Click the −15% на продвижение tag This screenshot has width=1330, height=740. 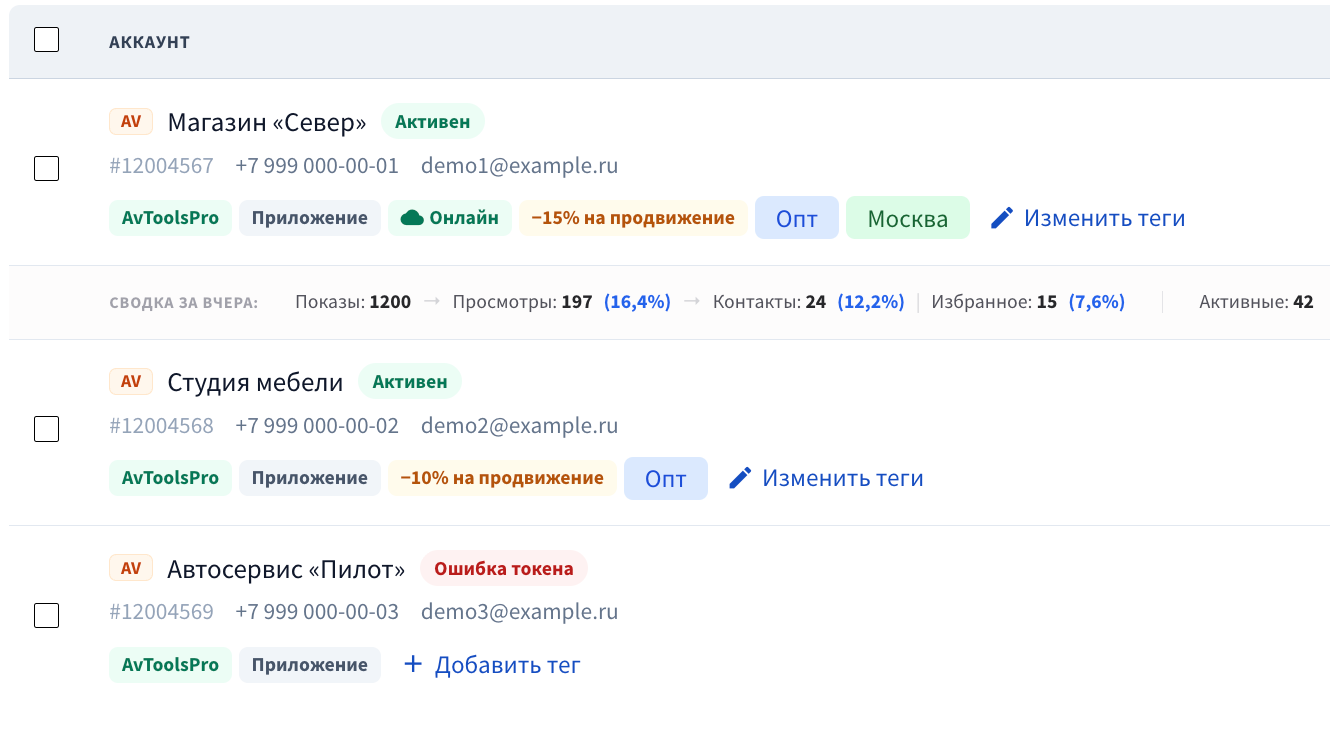[x=633, y=218]
